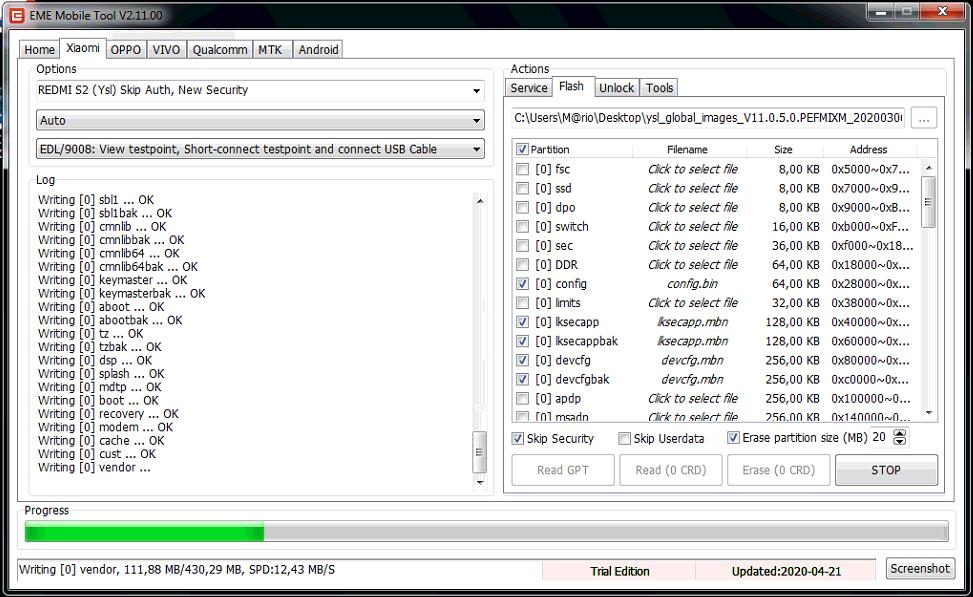Decrease erase partition size with down arrow
Screen dimensions: 973x597
click(x=900, y=441)
